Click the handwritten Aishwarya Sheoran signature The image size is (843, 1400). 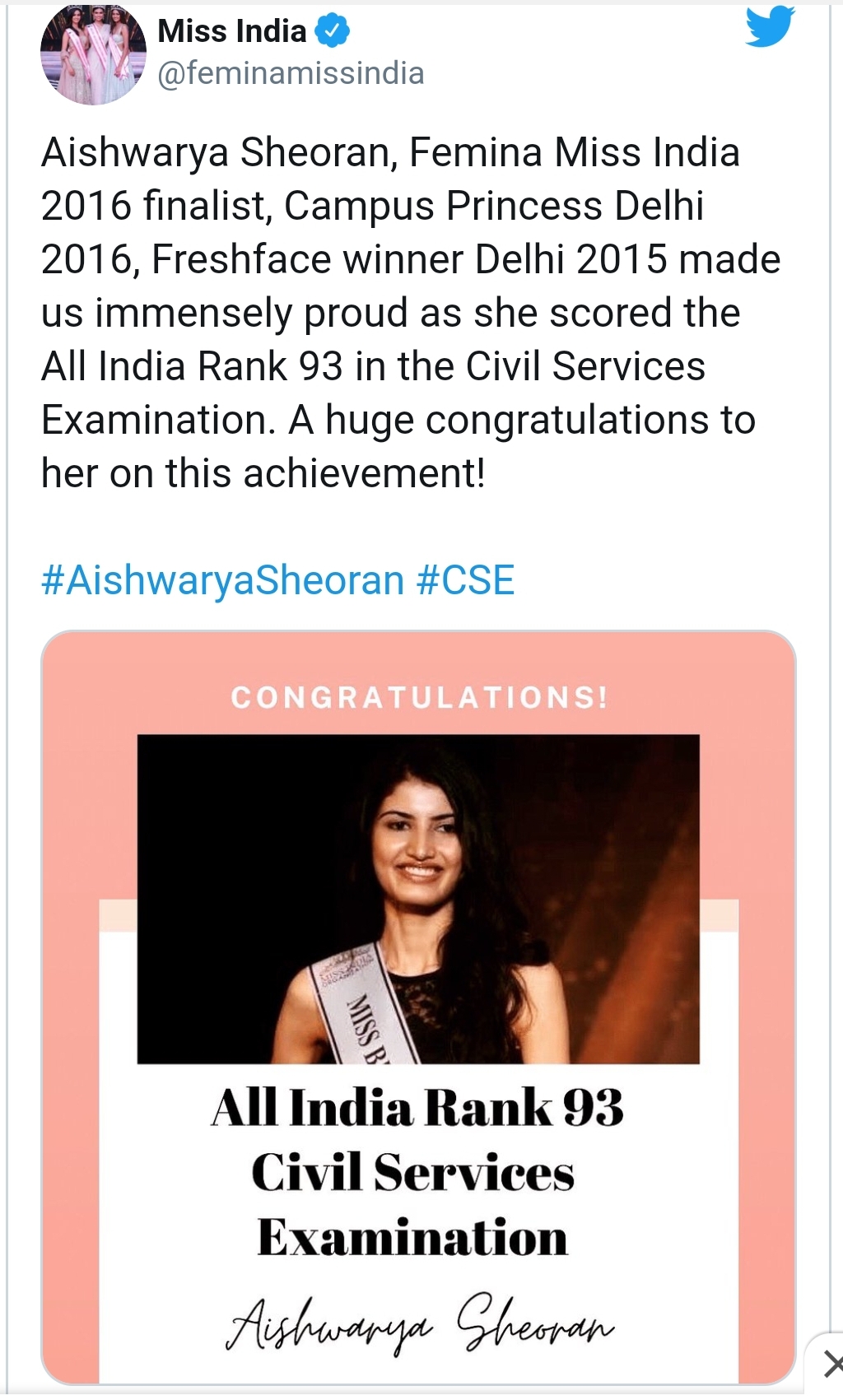click(x=419, y=1322)
